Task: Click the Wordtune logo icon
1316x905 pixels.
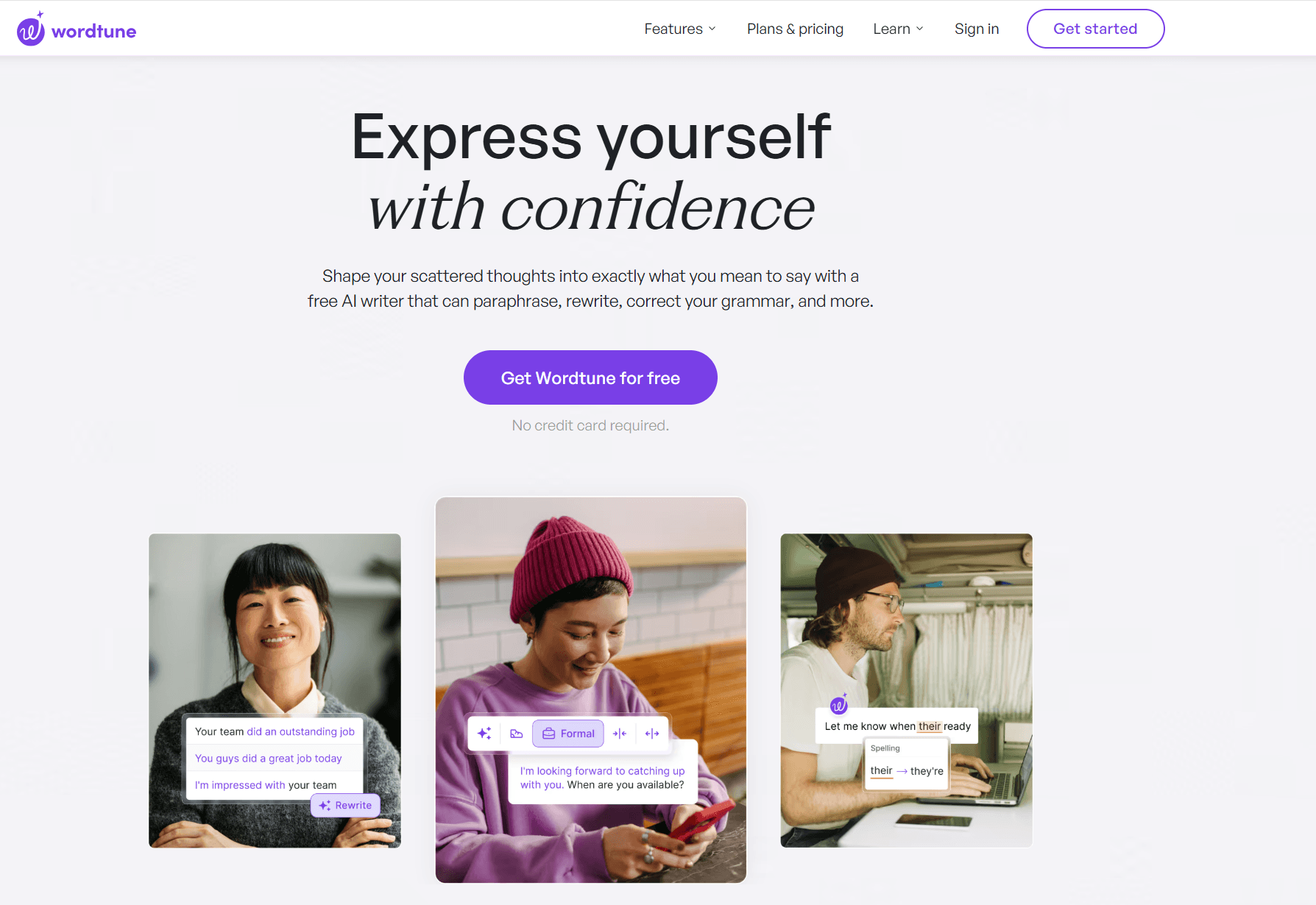Action: [x=31, y=29]
